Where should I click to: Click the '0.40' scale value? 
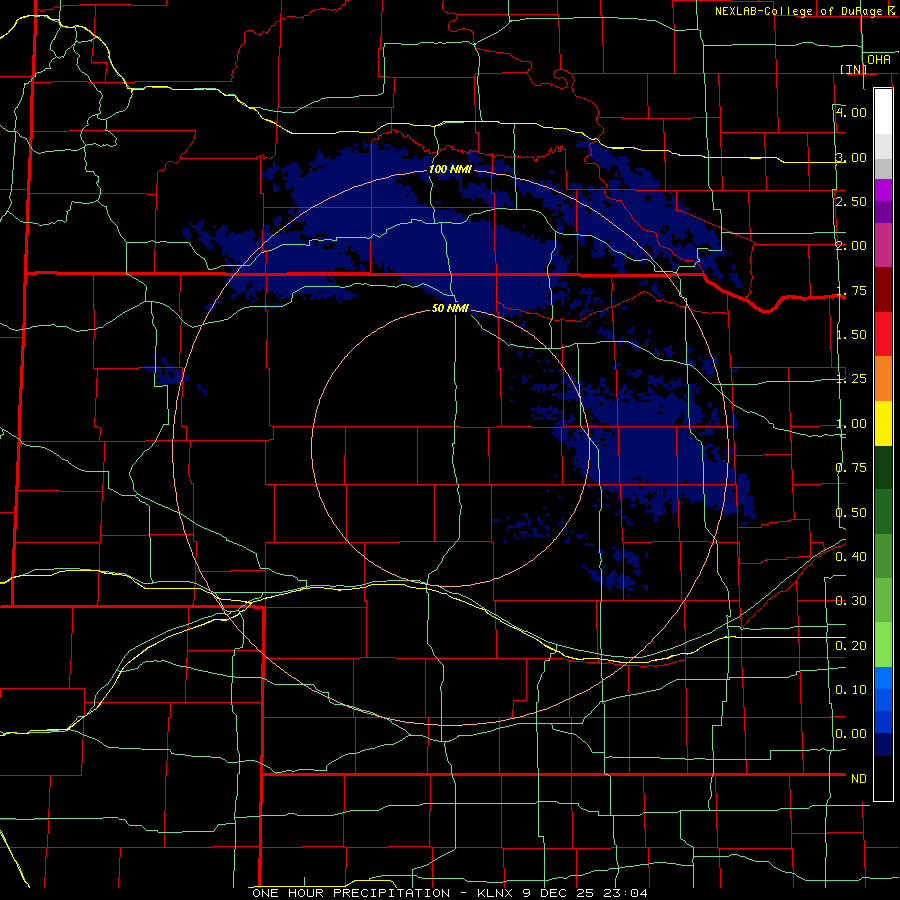[851, 557]
